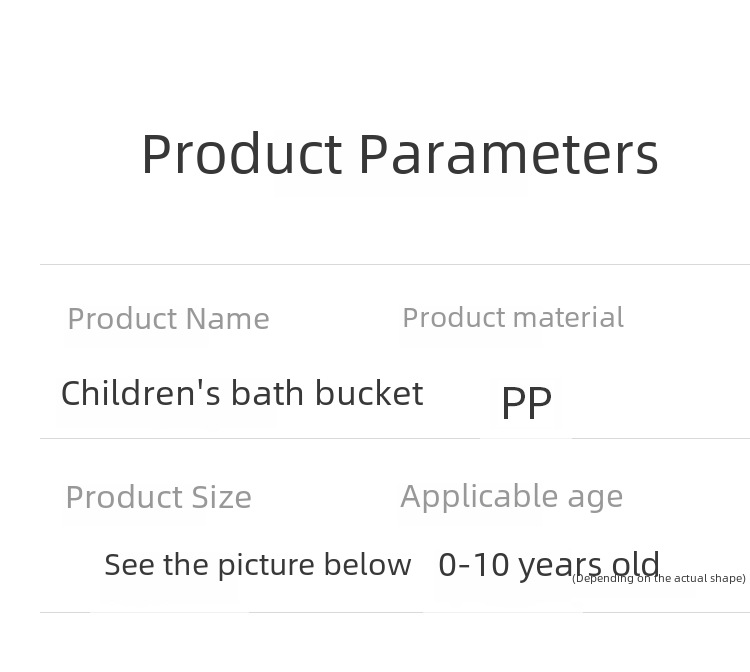Click the word "age" in Applicable age
750x672 pixels.
click(x=593, y=497)
